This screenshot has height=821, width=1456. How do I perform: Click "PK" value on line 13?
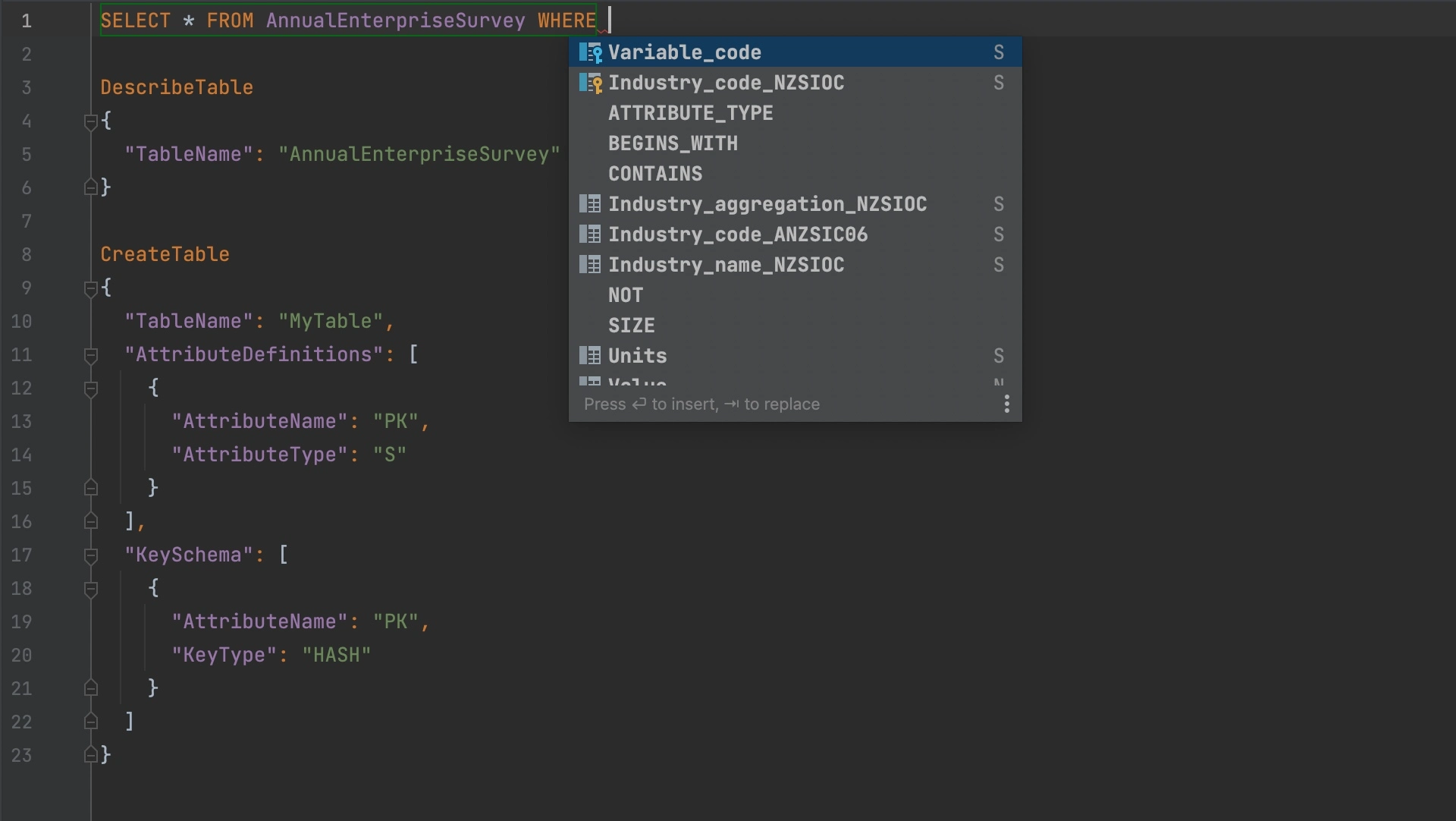pyautogui.click(x=395, y=421)
